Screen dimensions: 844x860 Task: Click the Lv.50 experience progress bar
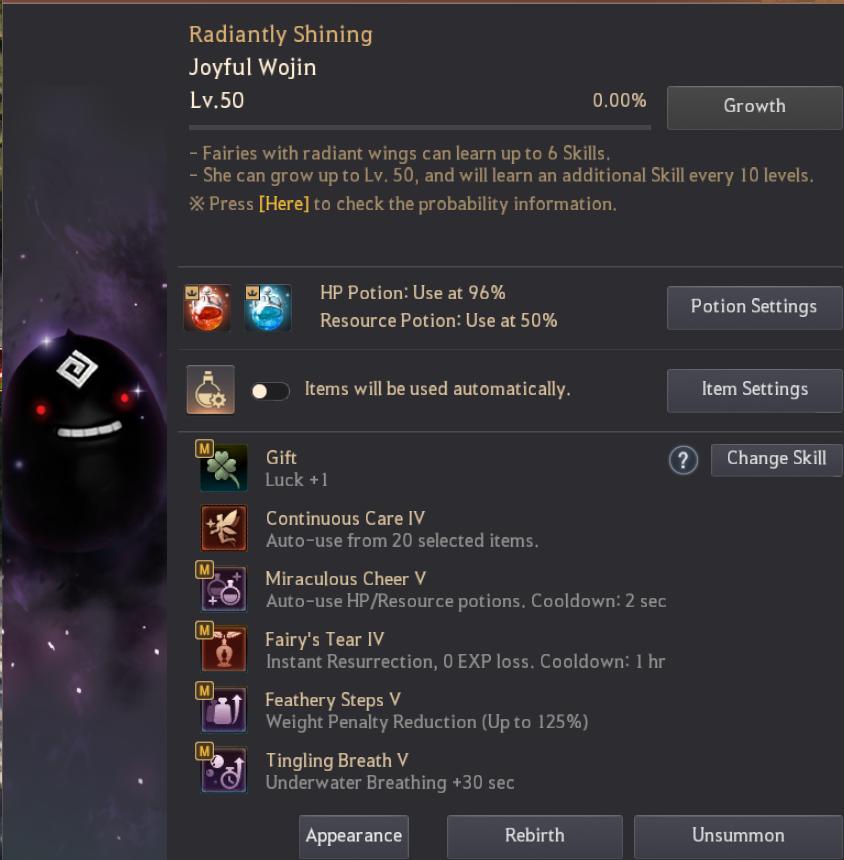420,127
